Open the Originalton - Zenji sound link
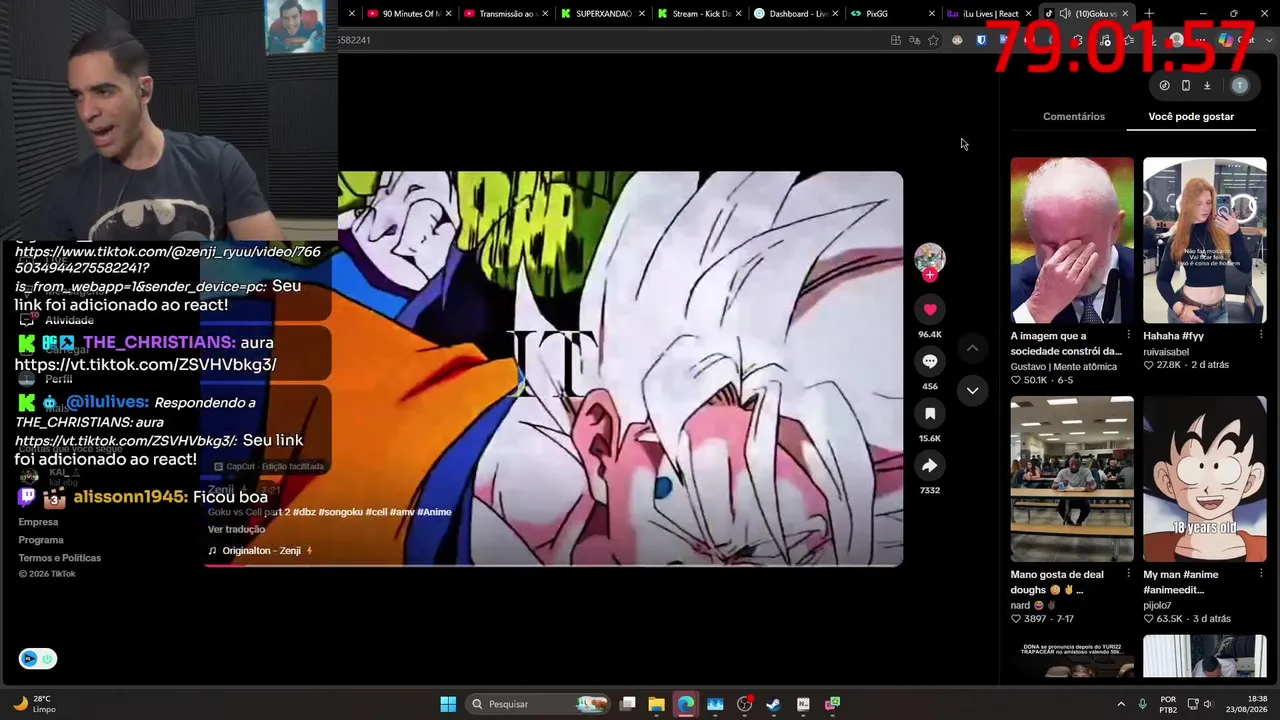This screenshot has height=720, width=1280. click(260, 551)
